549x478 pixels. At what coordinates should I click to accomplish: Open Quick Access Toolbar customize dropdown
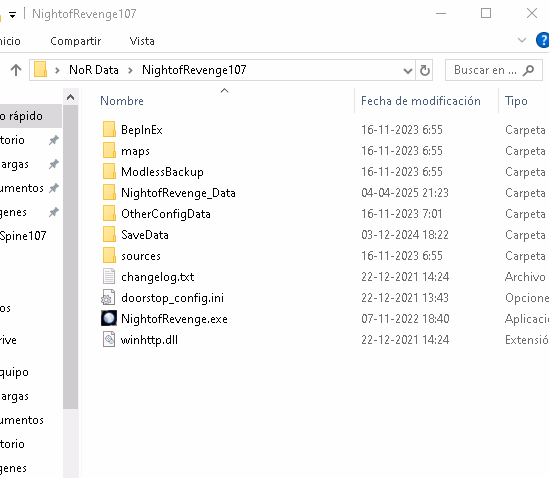click(x=13, y=15)
